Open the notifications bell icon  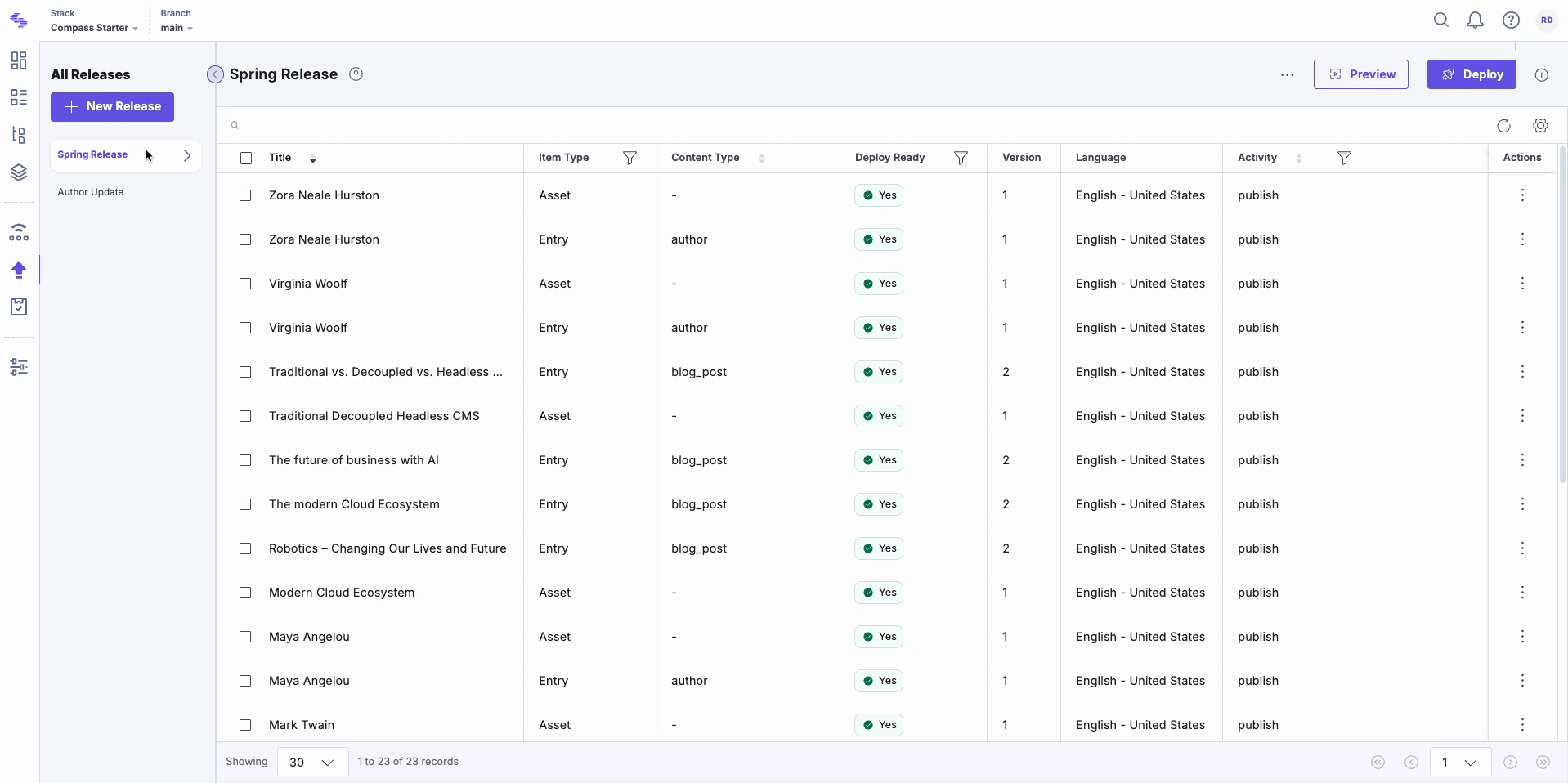(1475, 20)
